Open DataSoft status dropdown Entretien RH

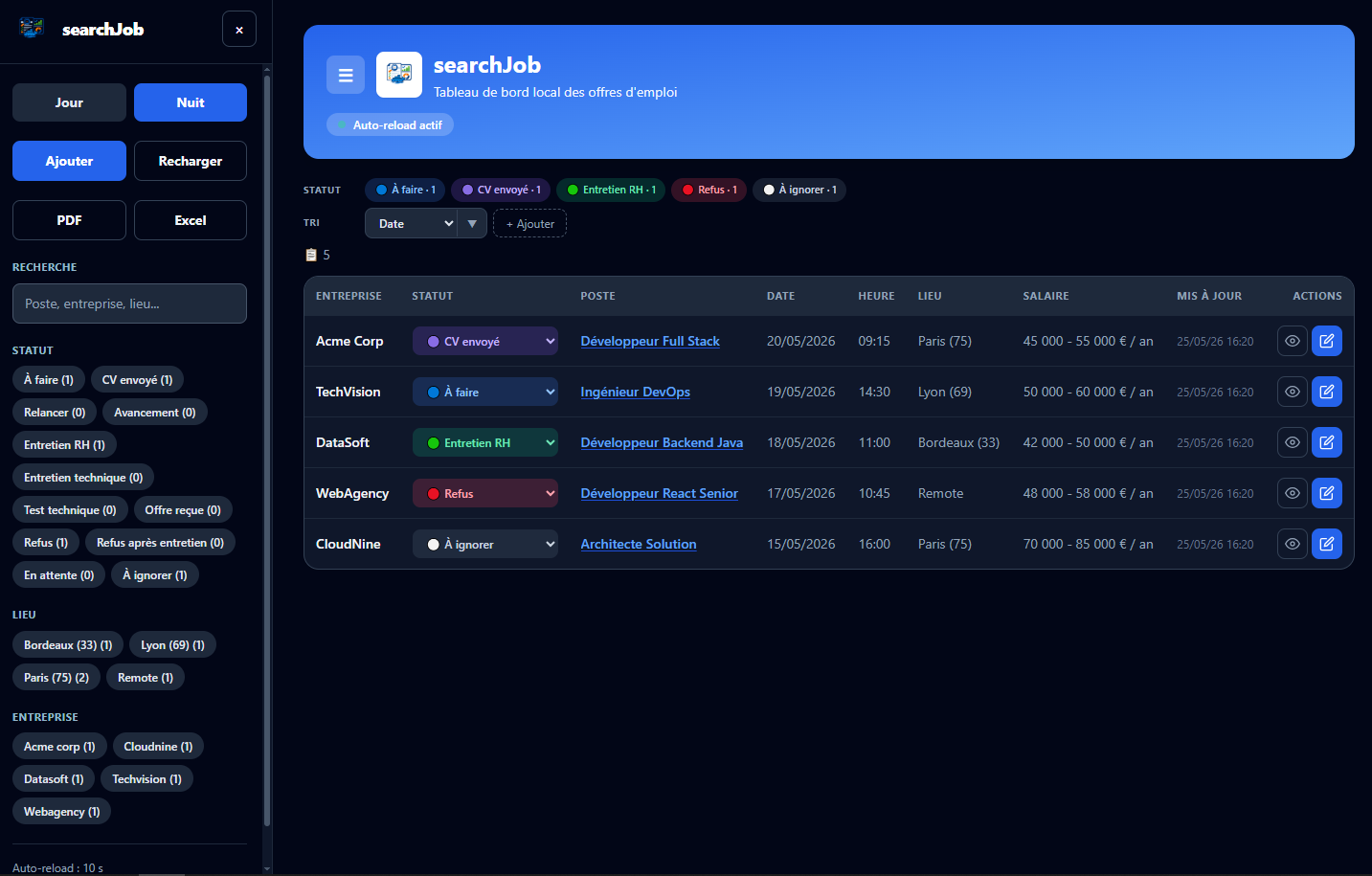coord(485,442)
